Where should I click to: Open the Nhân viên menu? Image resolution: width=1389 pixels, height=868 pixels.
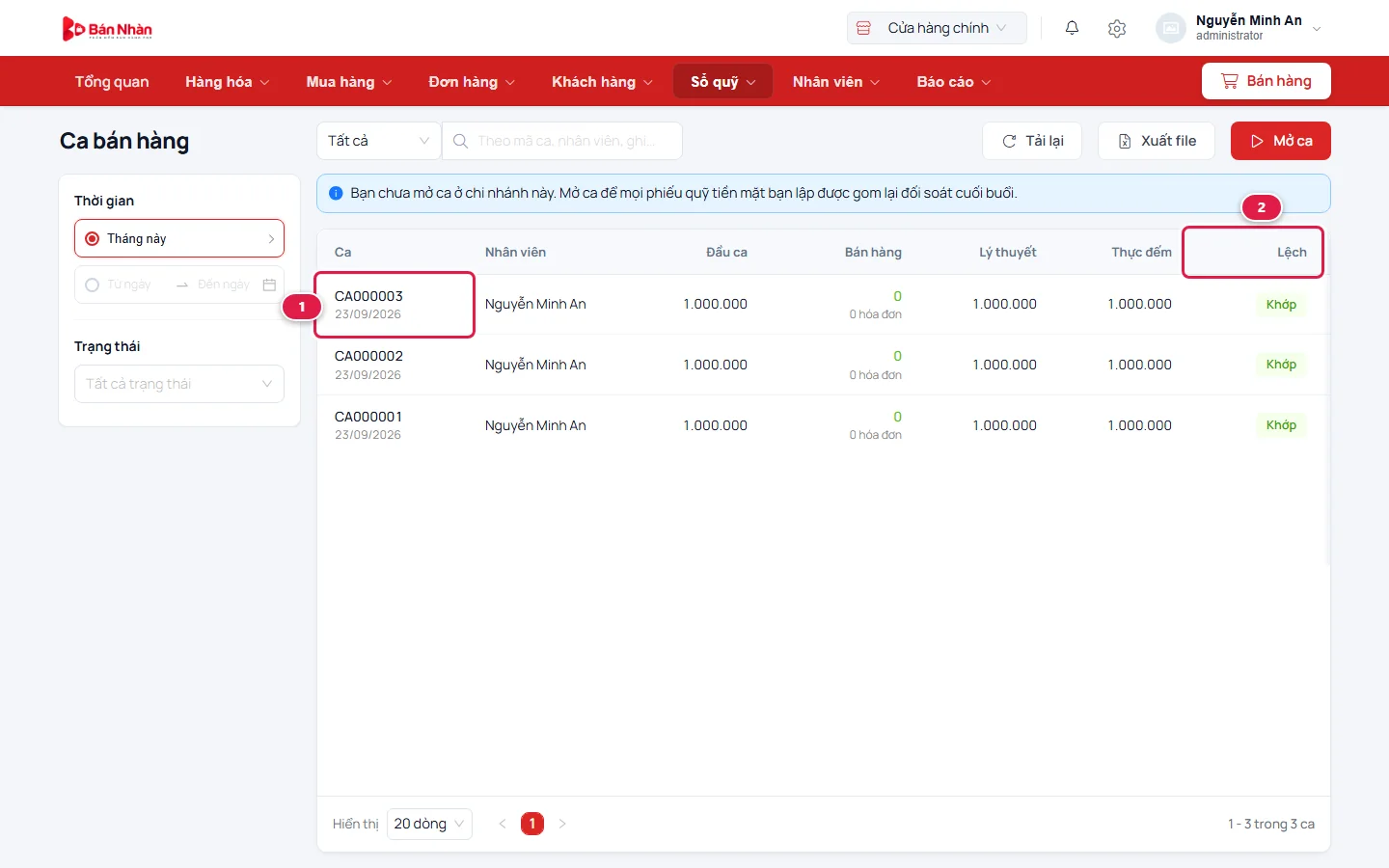[x=836, y=82]
